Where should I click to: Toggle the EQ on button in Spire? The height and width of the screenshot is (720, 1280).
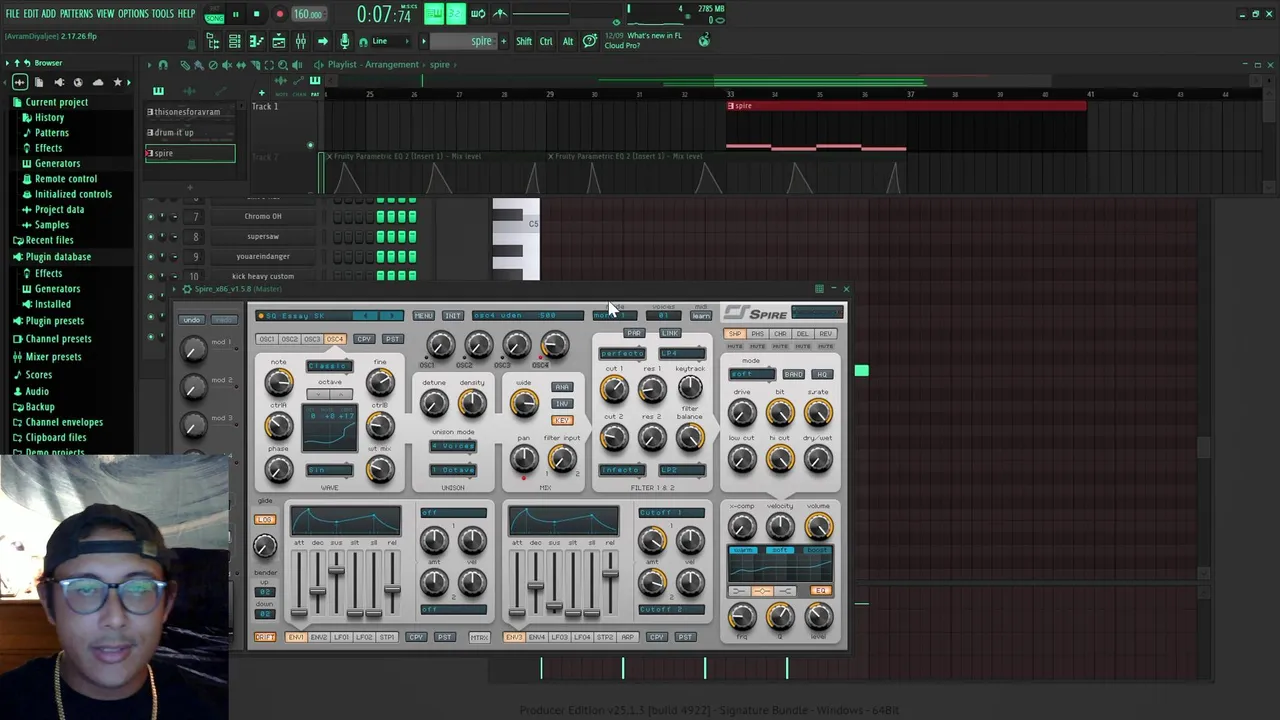tap(821, 591)
